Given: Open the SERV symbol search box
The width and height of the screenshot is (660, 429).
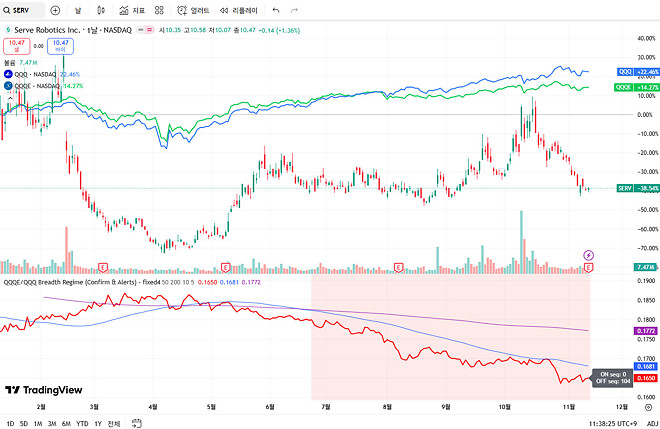Looking at the screenshot, I should 22,10.
